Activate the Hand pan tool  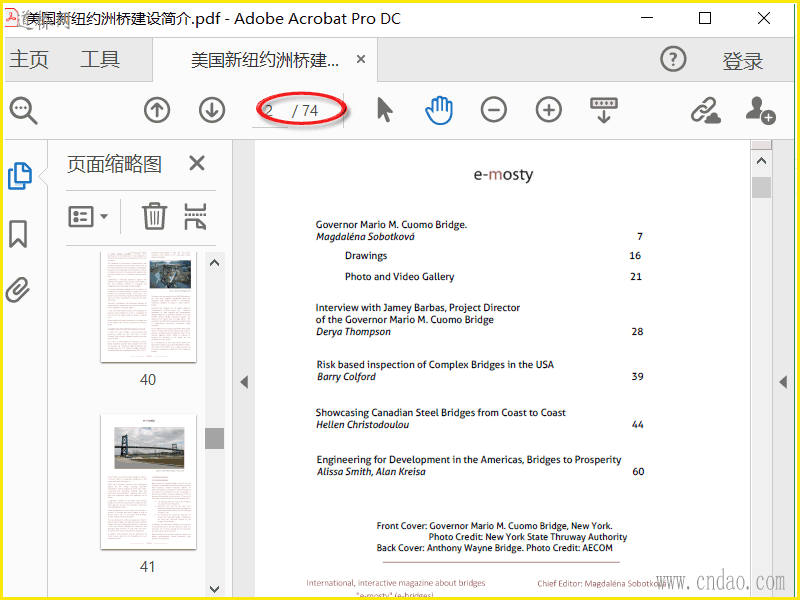click(439, 110)
